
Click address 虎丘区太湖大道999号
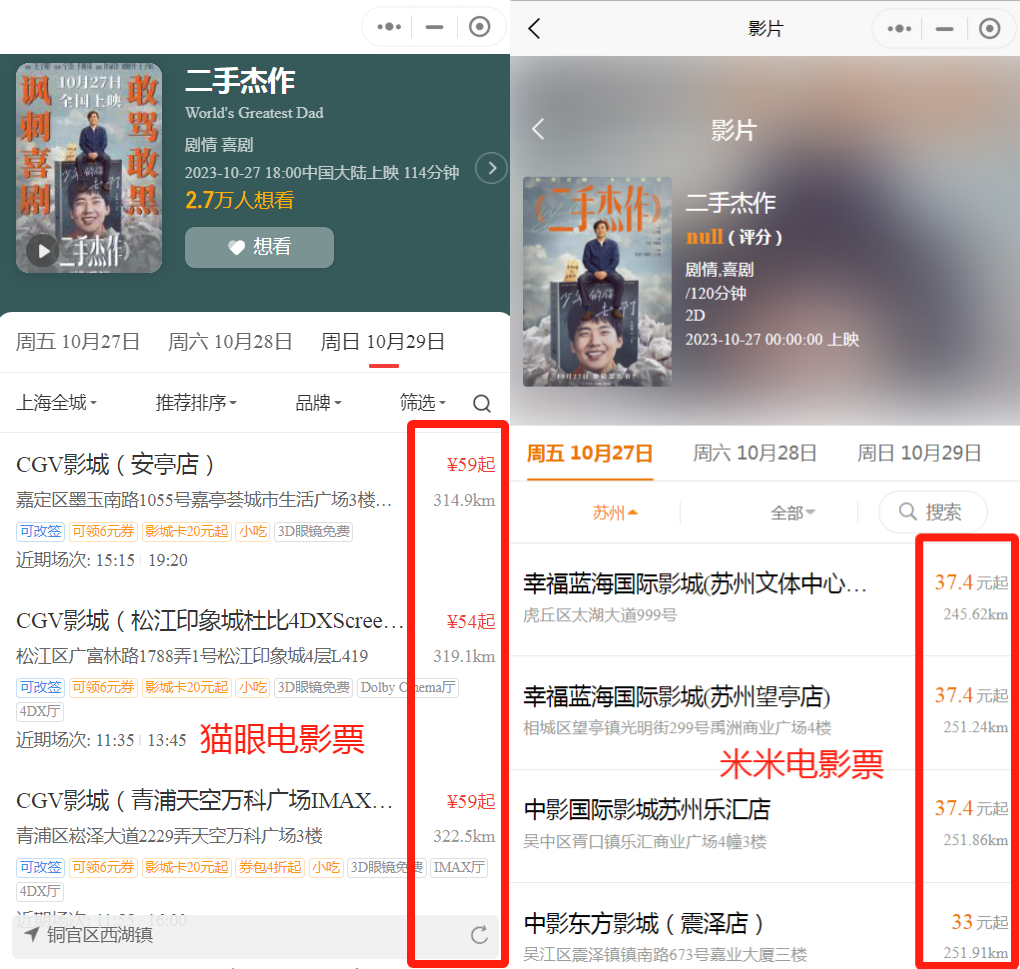pyautogui.click(x=600, y=615)
